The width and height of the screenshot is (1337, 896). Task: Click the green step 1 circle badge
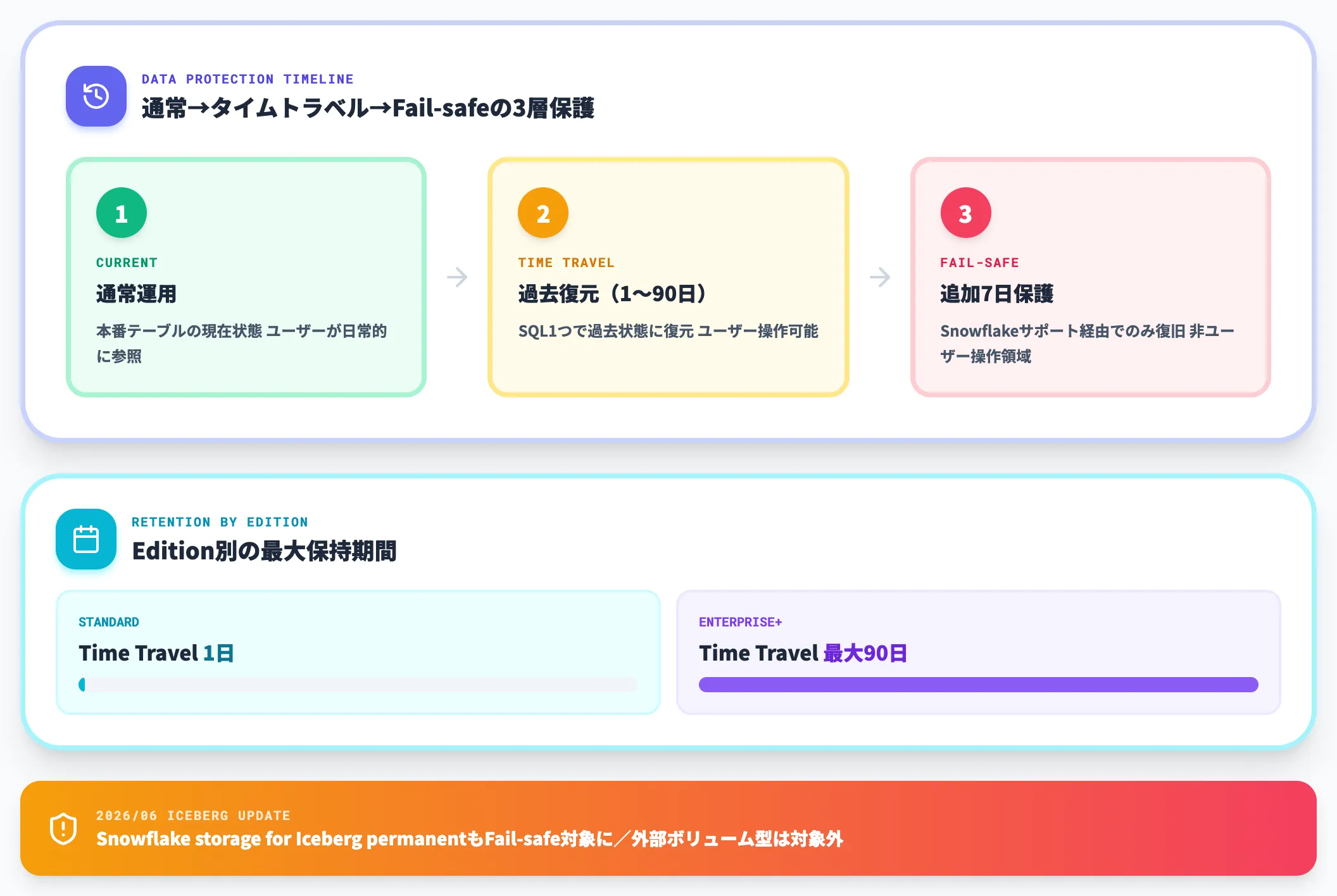122,213
